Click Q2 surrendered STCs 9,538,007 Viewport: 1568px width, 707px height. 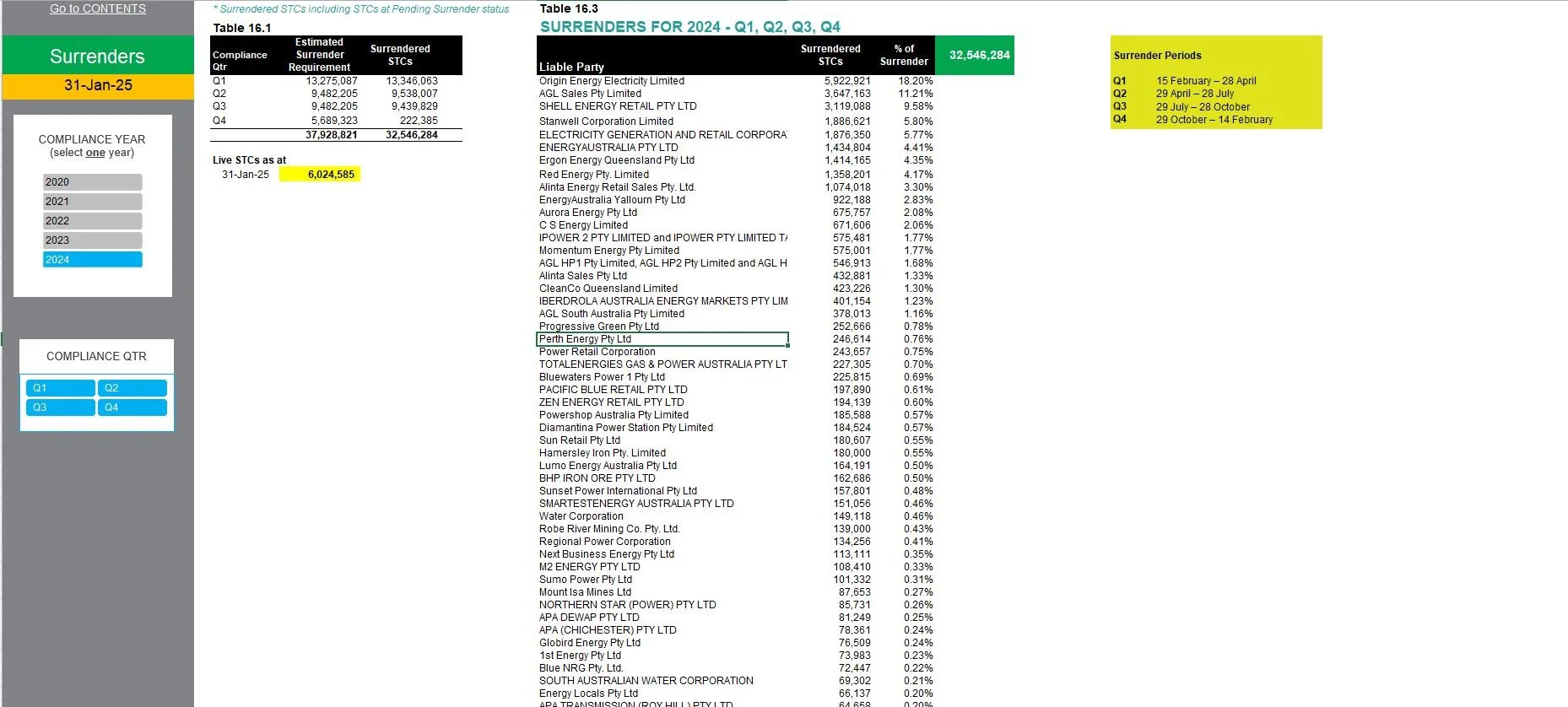[414, 94]
